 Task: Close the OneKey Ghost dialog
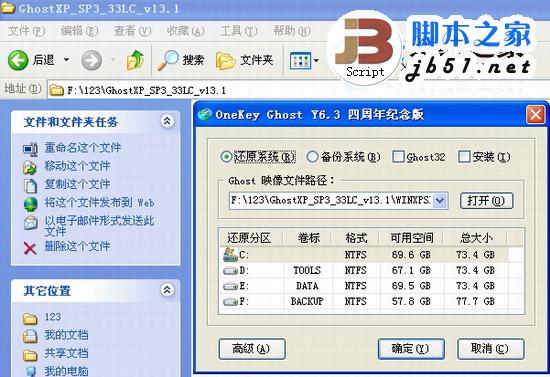point(536,114)
